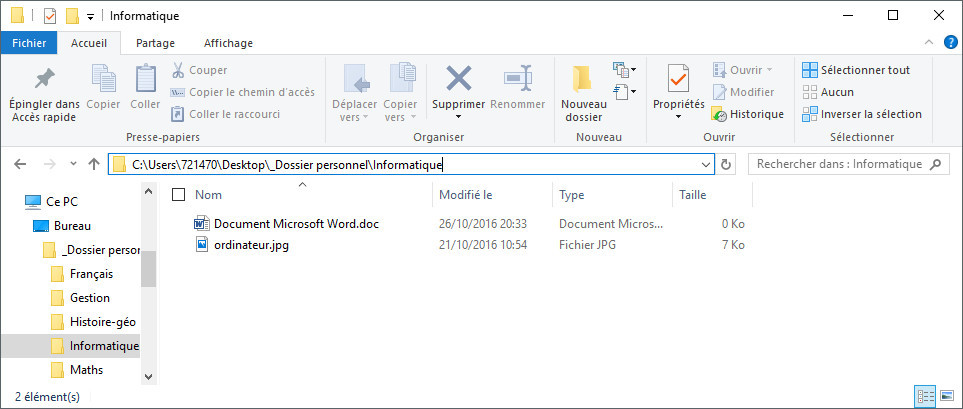The width and height of the screenshot is (963, 409).
Task: Open the help question mark icon
Action: [x=949, y=43]
